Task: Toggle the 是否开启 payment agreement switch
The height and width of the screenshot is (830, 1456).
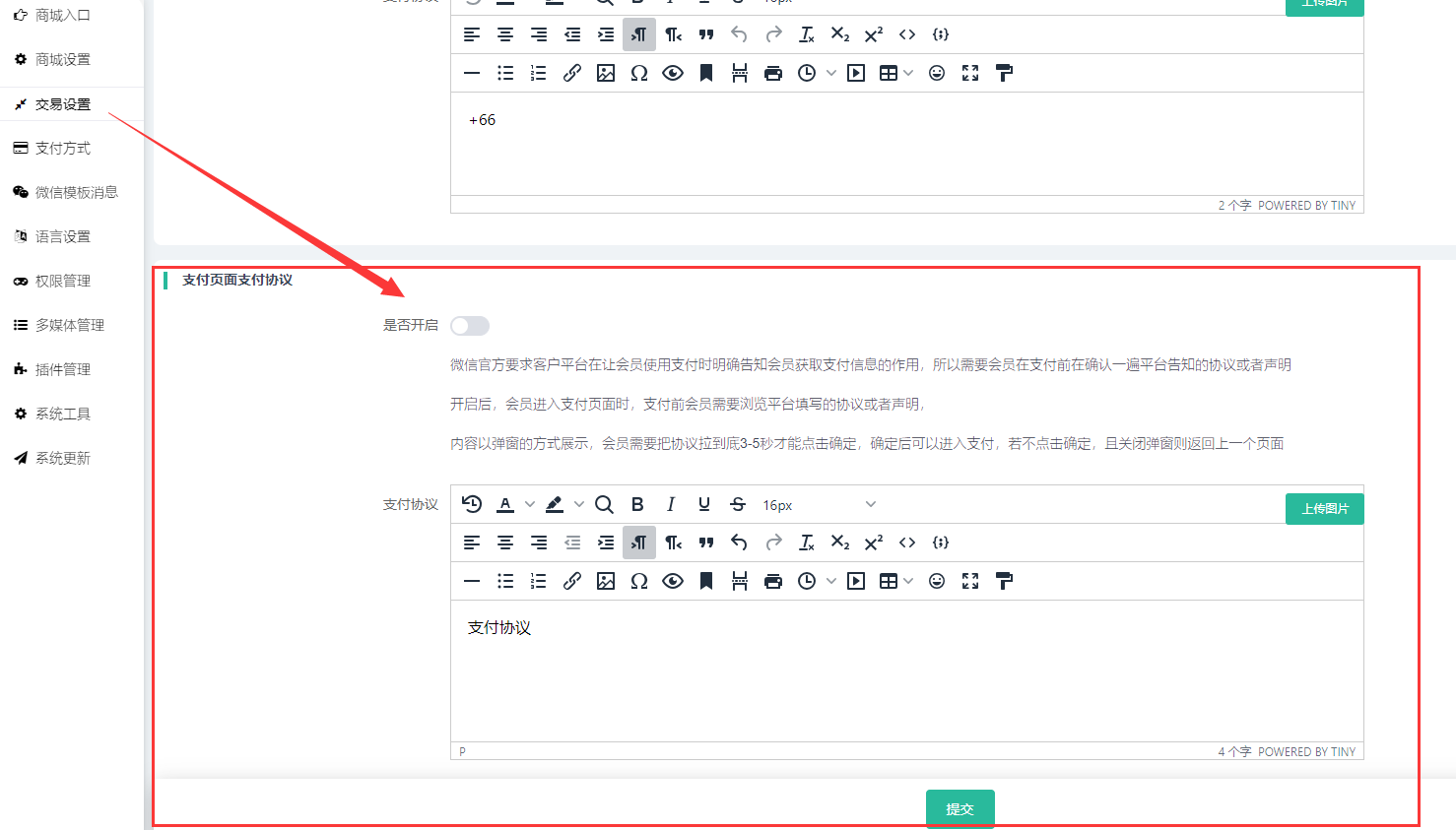Action: 469,326
